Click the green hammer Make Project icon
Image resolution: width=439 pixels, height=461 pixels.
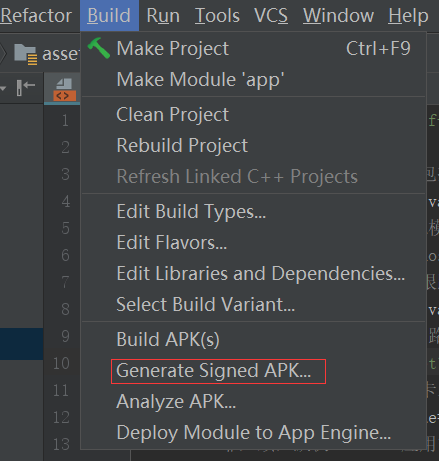pos(99,48)
